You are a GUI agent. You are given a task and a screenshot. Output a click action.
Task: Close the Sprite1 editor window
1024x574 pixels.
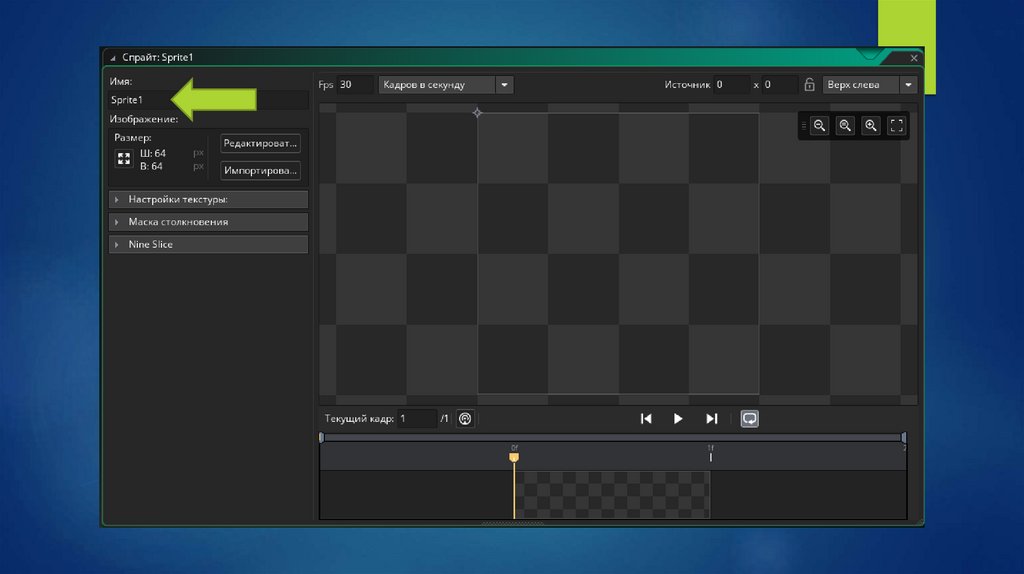tap(914, 58)
